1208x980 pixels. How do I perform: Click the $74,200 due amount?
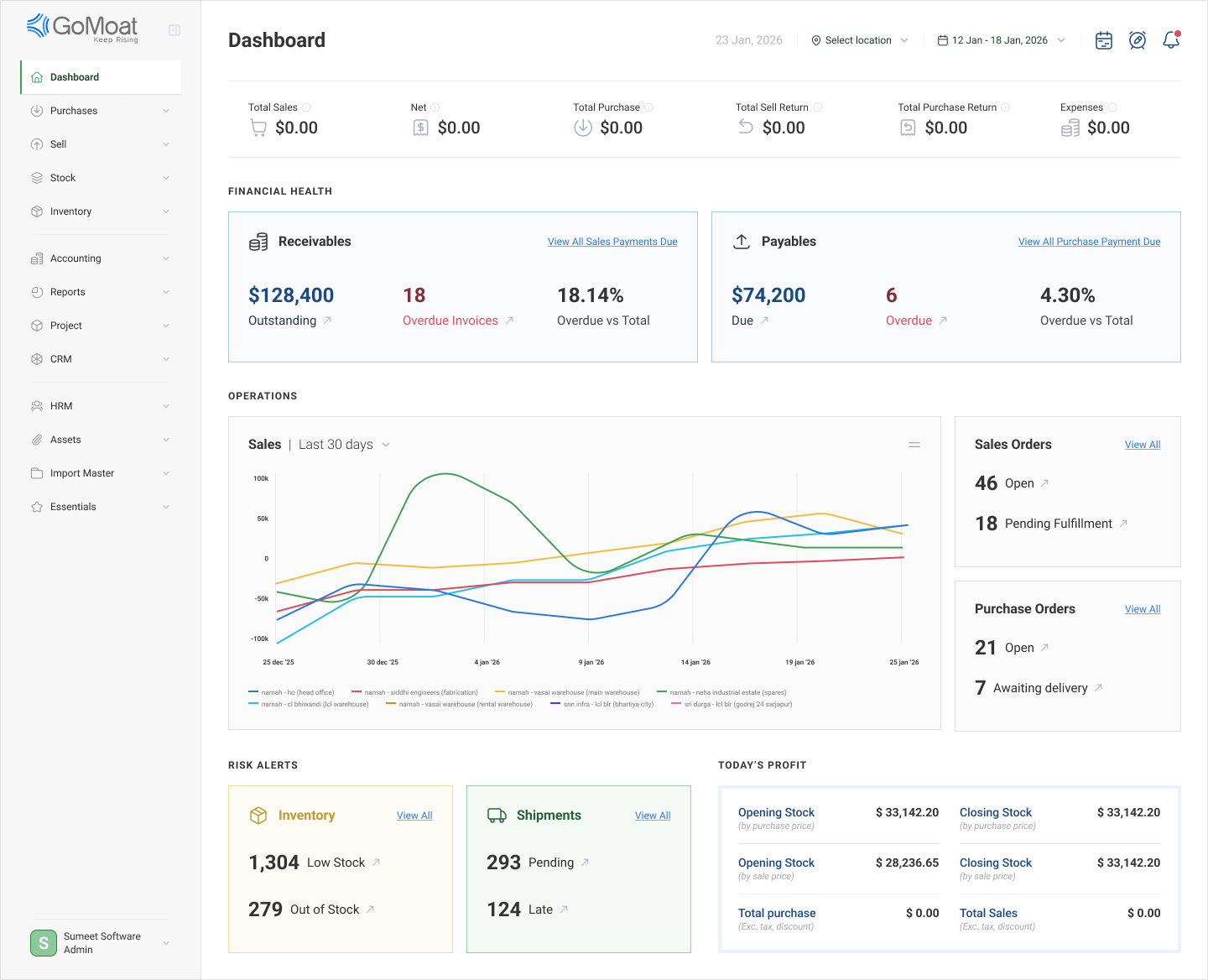(x=768, y=295)
